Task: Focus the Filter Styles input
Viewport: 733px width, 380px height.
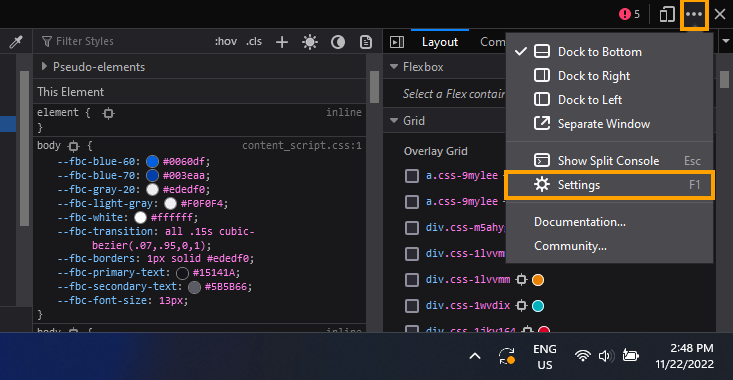Action: click(x=122, y=41)
